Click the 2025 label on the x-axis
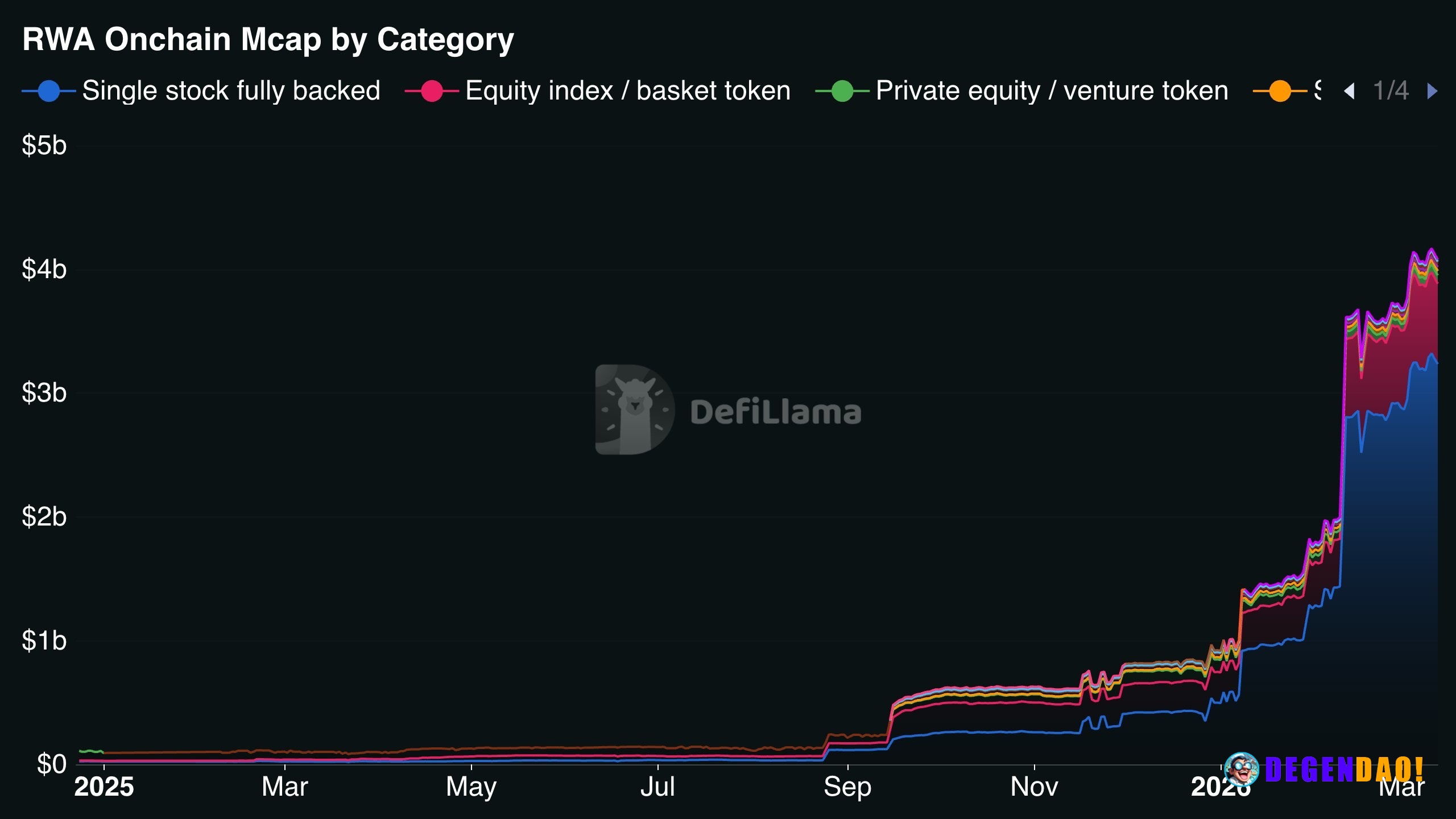1456x819 pixels. click(104, 787)
